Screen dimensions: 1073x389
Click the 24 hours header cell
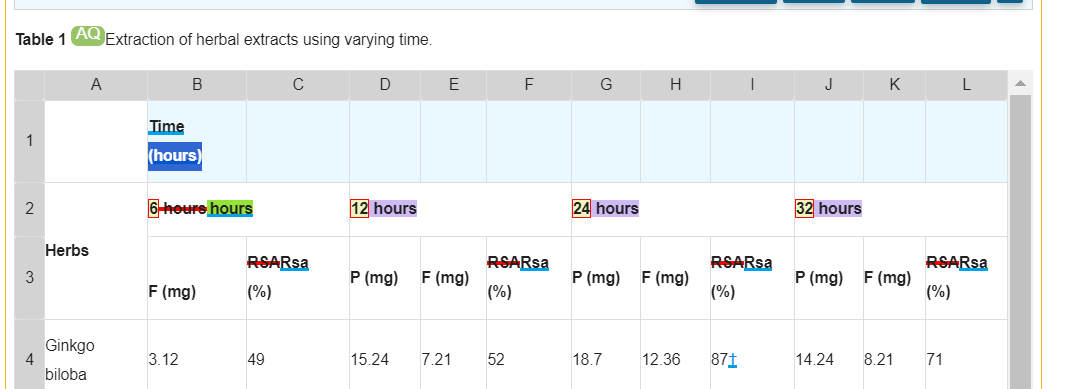coord(683,209)
